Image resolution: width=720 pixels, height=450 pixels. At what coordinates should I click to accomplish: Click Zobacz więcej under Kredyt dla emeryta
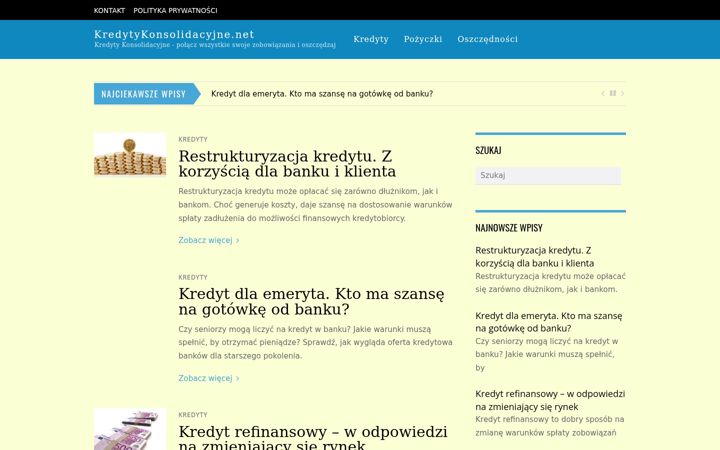tap(208, 378)
